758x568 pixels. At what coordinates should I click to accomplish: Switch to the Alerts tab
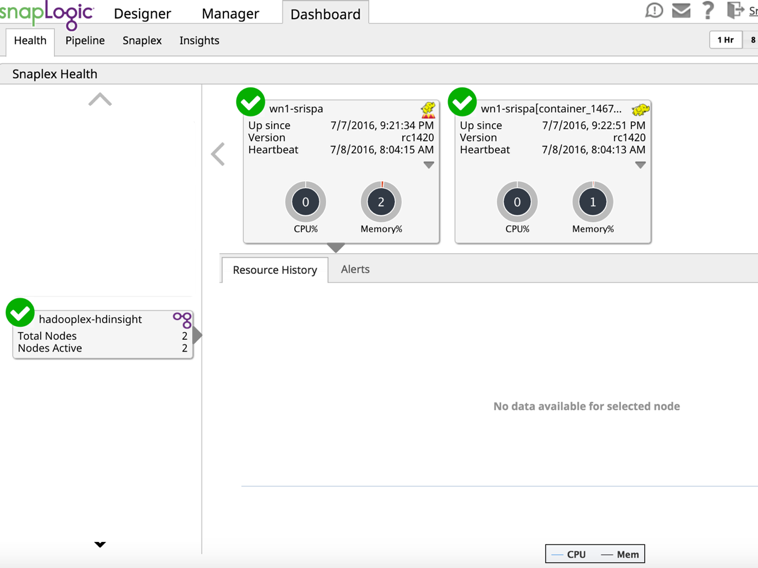(355, 269)
